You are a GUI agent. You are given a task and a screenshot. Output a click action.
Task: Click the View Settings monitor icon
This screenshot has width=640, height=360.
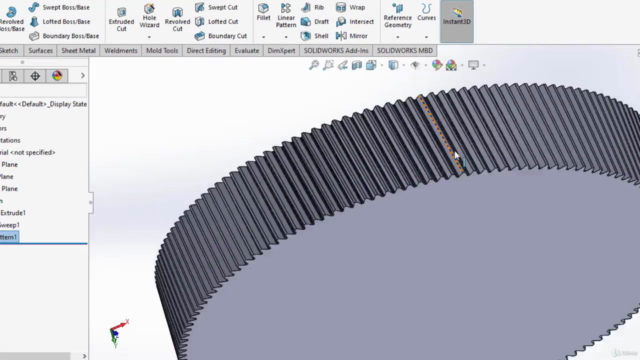click(x=473, y=65)
